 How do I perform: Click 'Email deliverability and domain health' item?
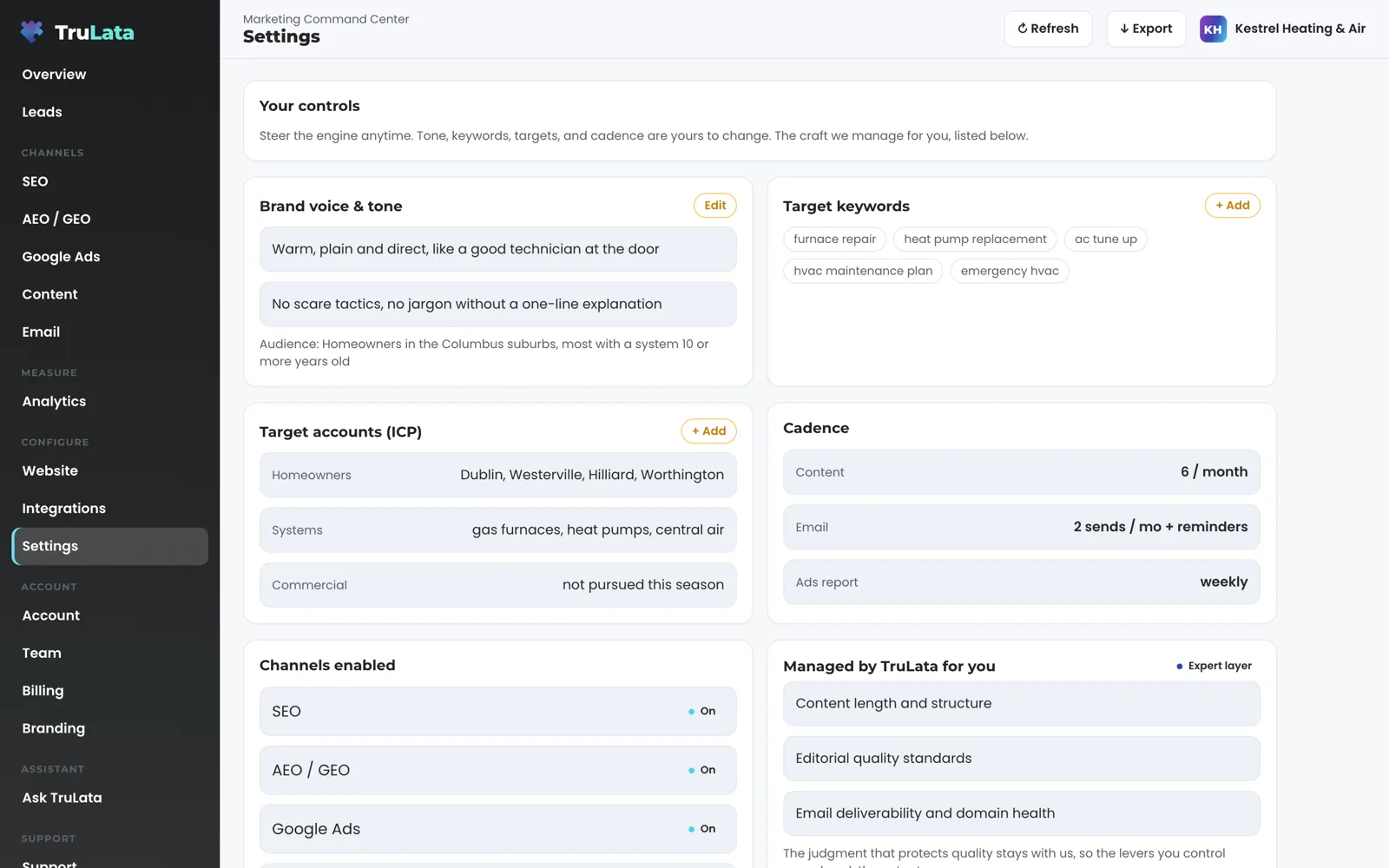tap(1022, 813)
